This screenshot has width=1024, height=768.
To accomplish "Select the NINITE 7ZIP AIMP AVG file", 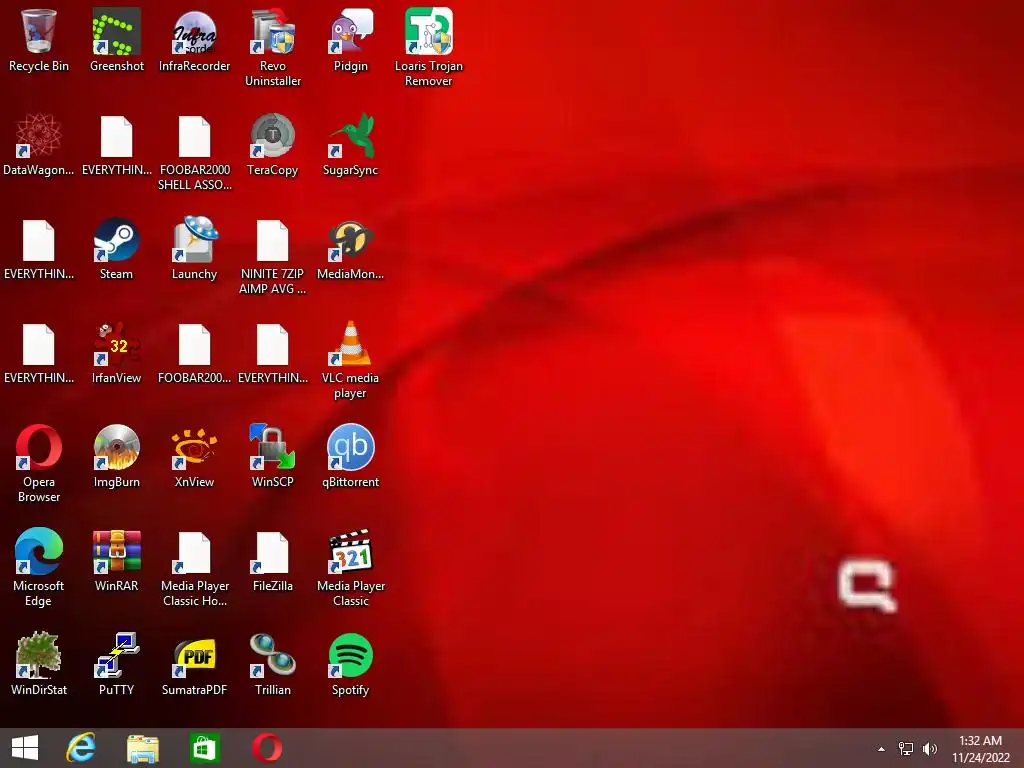I will [x=272, y=257].
